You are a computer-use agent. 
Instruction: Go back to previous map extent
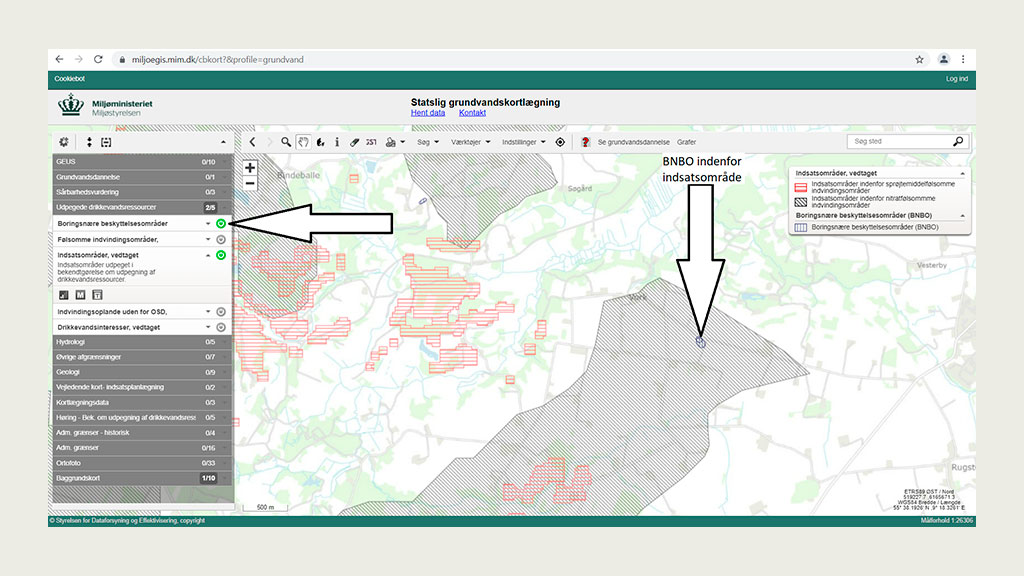pyautogui.click(x=253, y=142)
